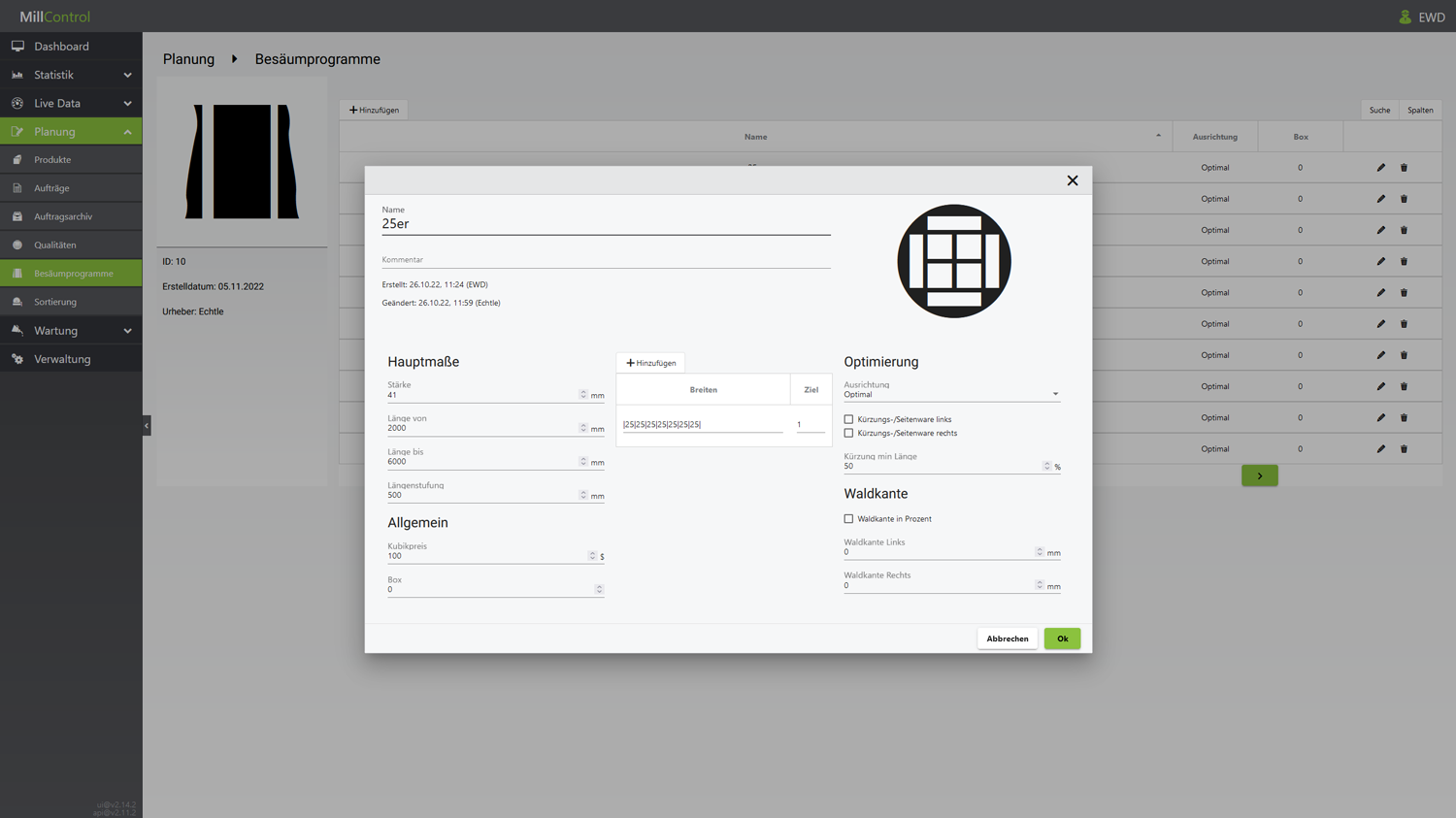Click the green next page arrow button
This screenshot has height=818, width=1456.
point(1259,475)
